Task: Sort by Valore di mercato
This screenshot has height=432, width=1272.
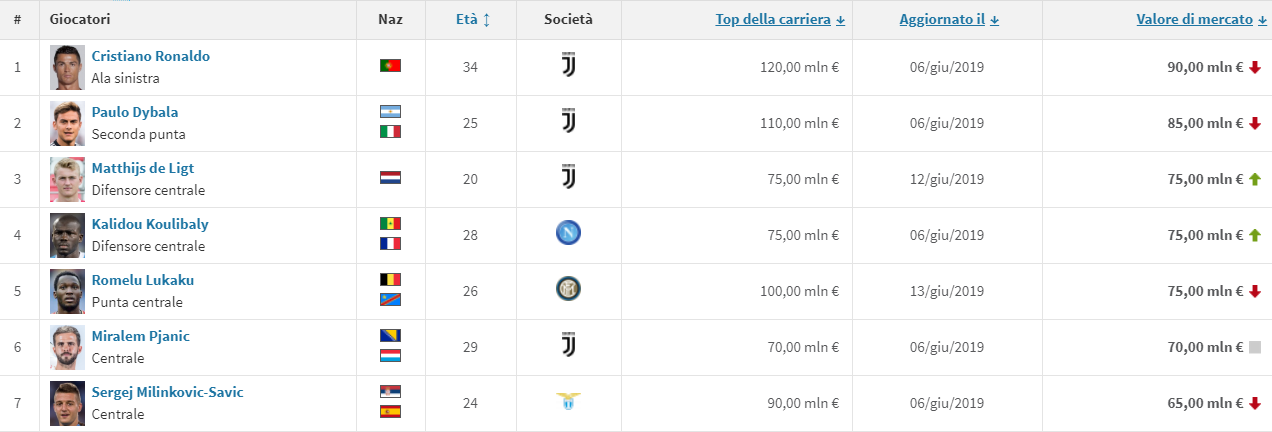Action: [1194, 19]
